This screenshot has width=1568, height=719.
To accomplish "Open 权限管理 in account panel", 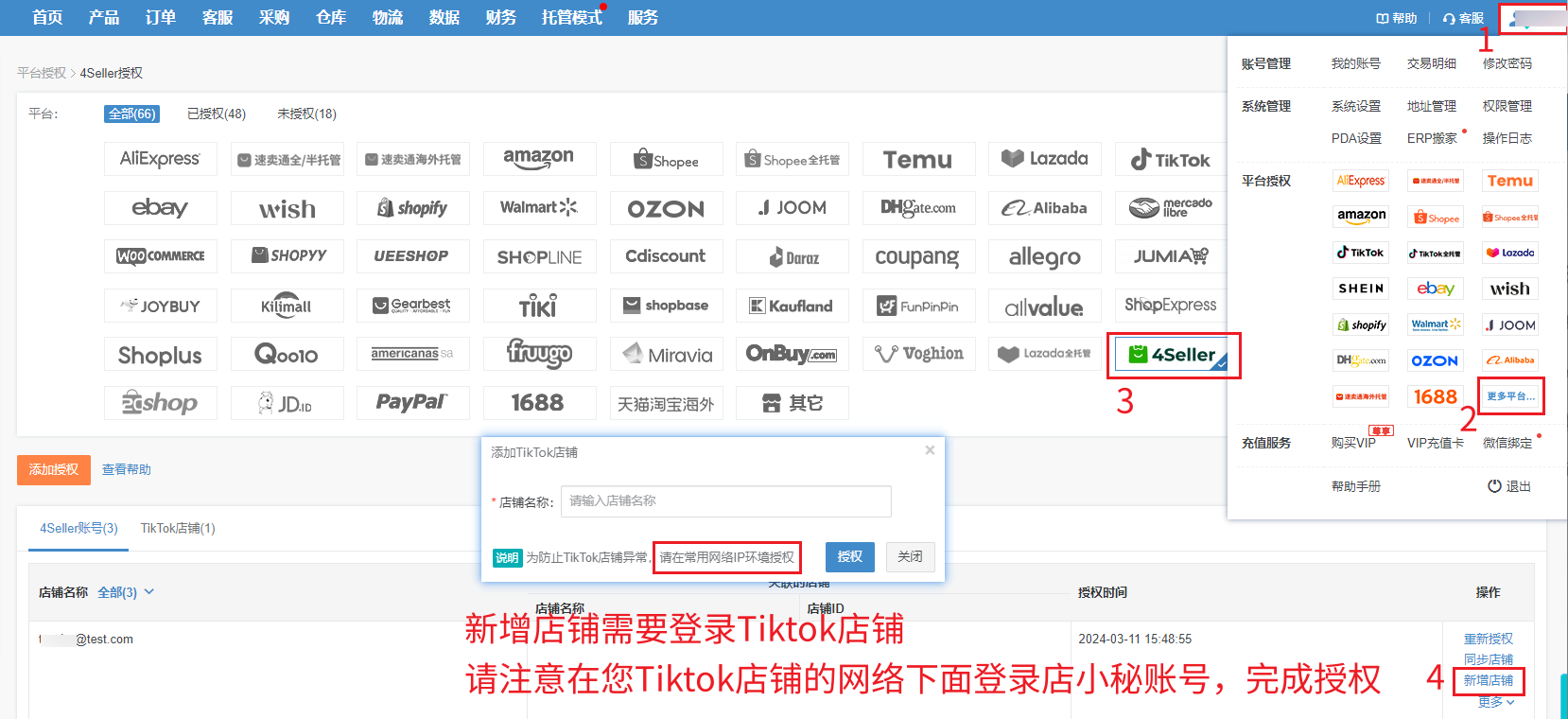I will 1507,106.
